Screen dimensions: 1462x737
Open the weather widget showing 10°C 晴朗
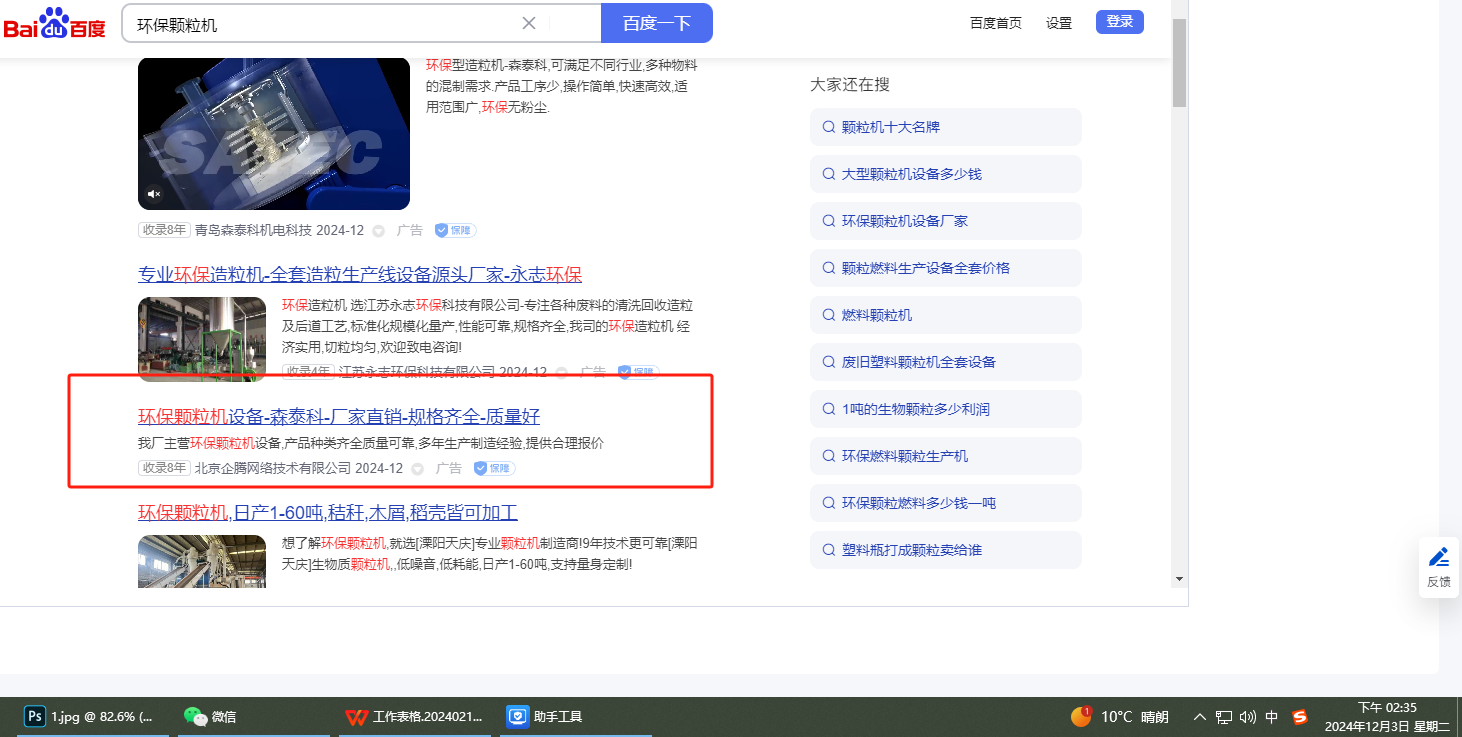pos(1120,717)
